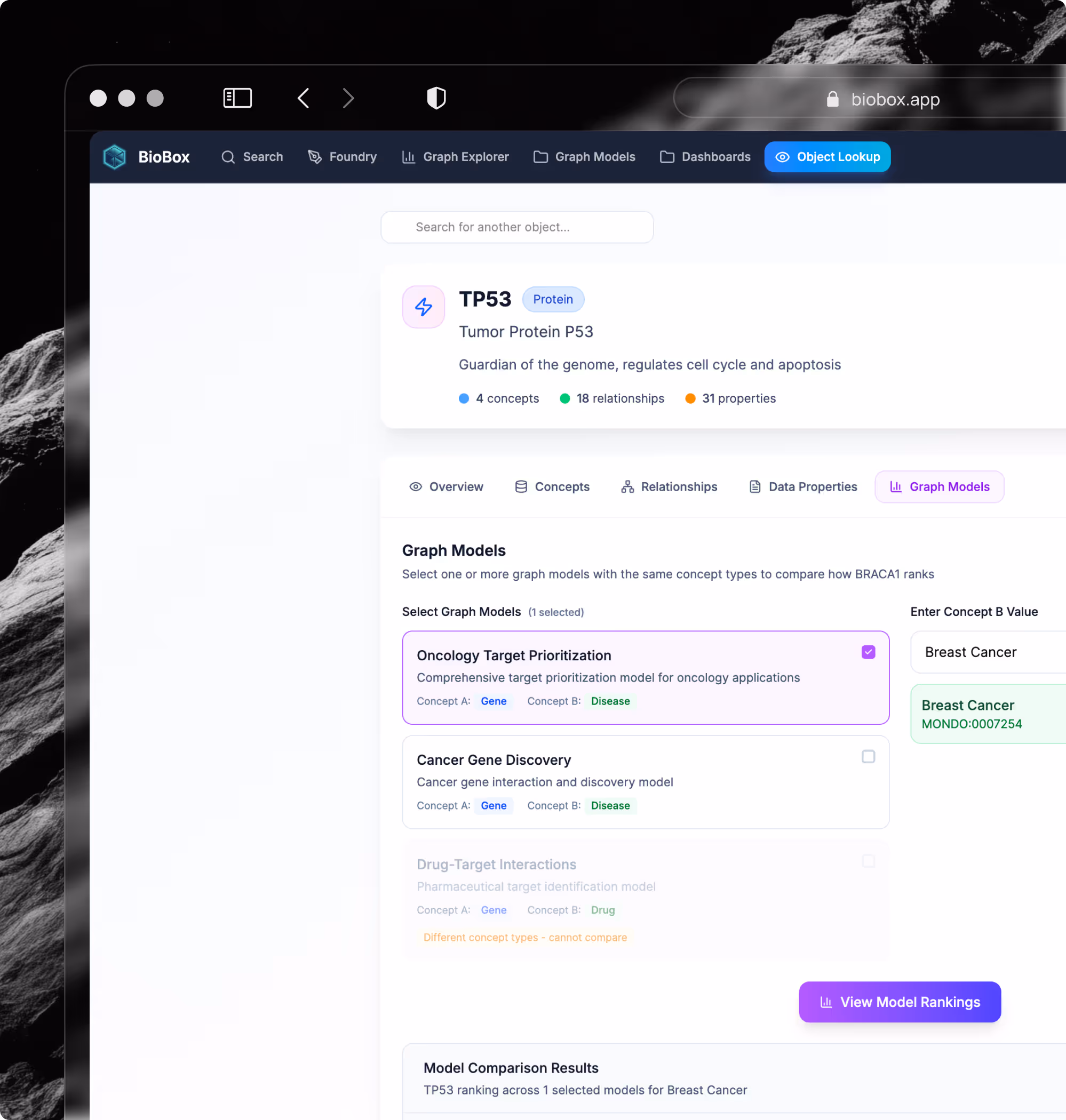The width and height of the screenshot is (1066, 1120).
Task: Switch to the Data Properties tab
Action: (x=802, y=487)
